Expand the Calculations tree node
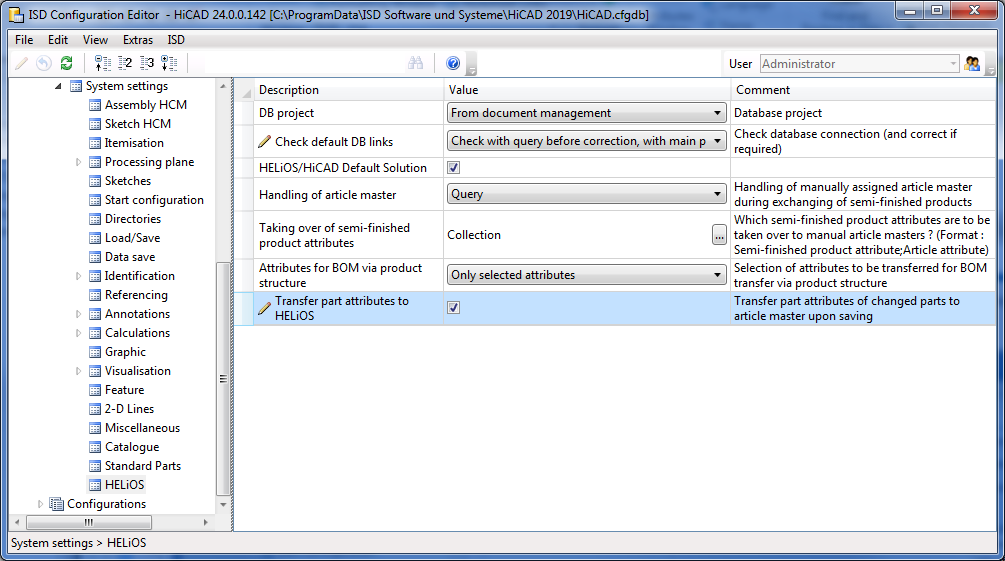The height and width of the screenshot is (561, 1005). (x=78, y=333)
